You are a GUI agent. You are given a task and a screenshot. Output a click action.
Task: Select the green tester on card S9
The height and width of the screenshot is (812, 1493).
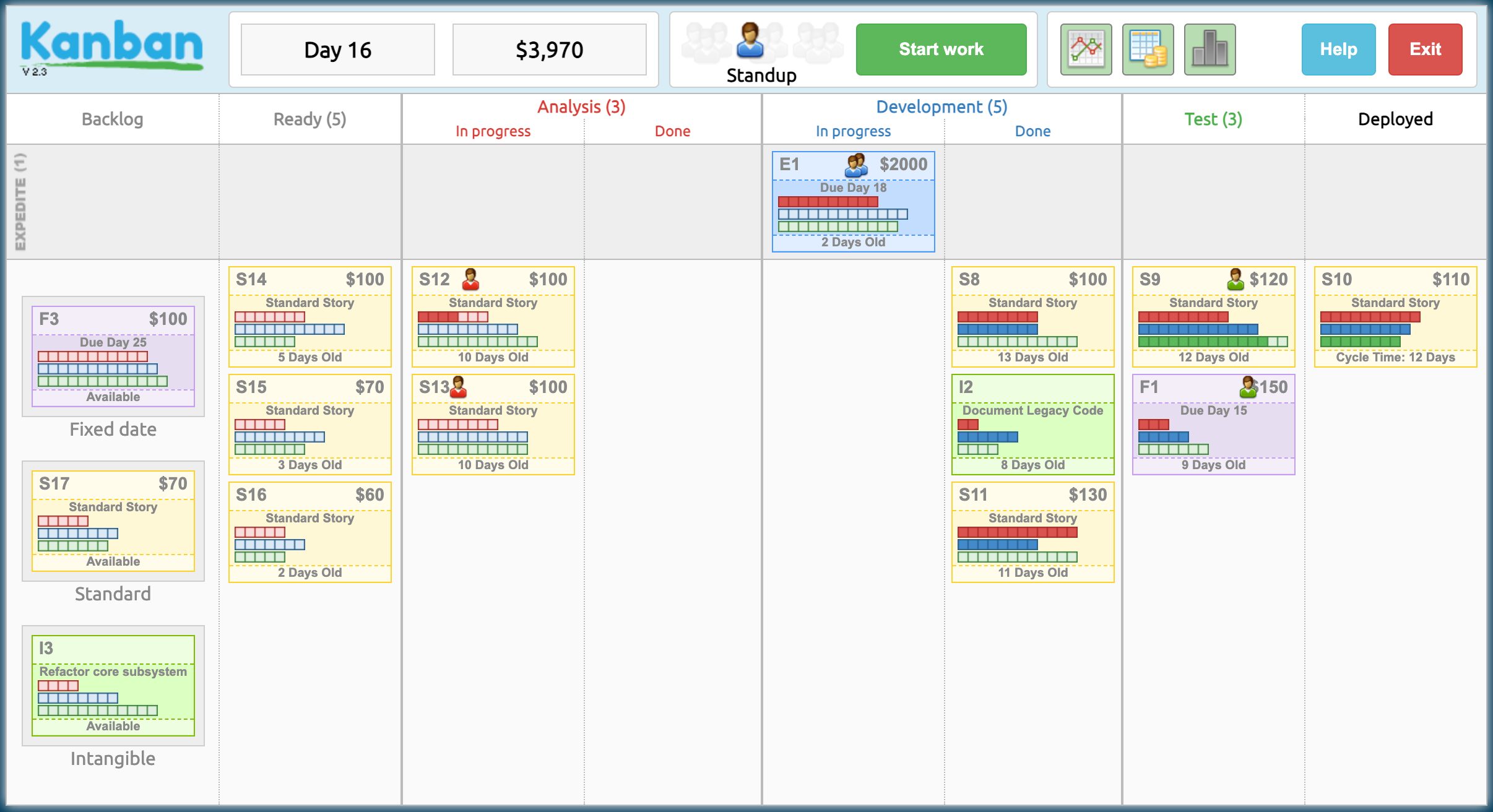[1235, 279]
